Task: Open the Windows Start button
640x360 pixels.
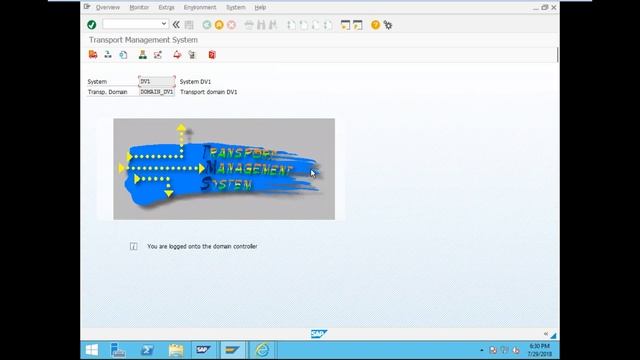Action: pyautogui.click(x=92, y=350)
